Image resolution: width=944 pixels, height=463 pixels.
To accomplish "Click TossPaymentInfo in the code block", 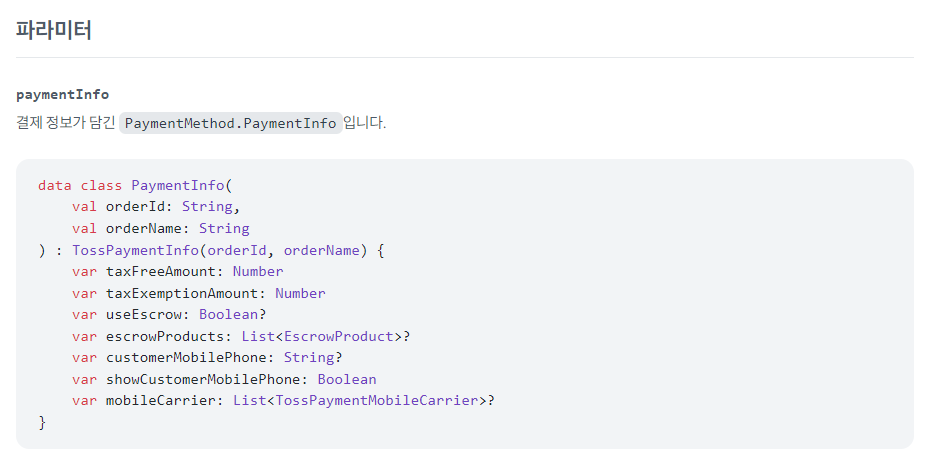I will click(x=135, y=250).
